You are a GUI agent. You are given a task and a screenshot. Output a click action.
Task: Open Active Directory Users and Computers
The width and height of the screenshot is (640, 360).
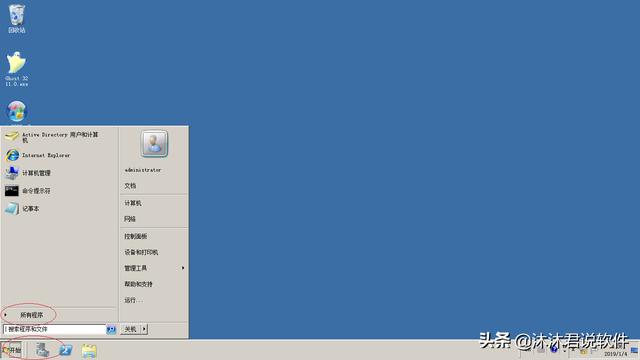[x=60, y=137]
